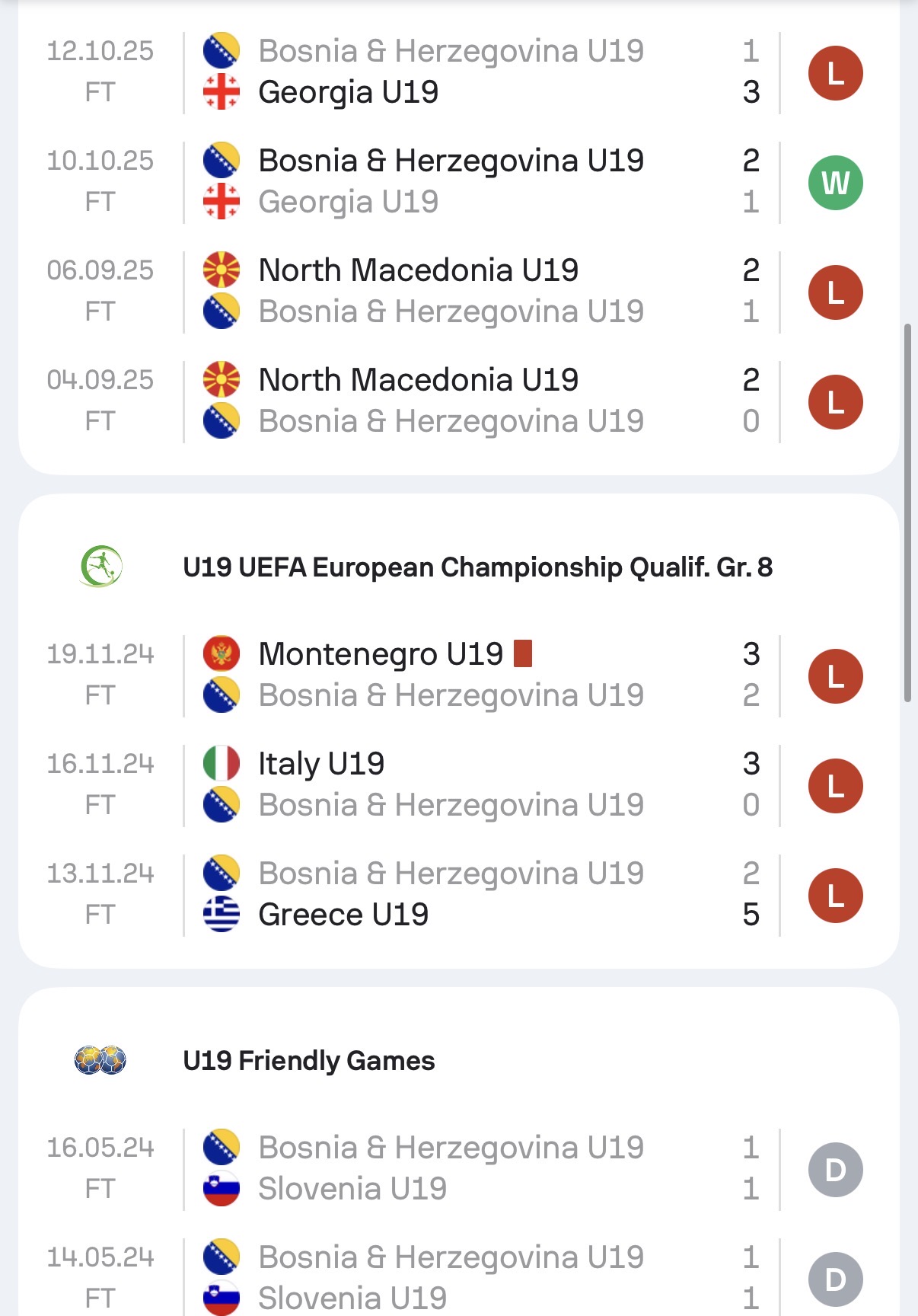Select Montenegro U19 team name
Screen dimensions: 918x1316
tap(381, 654)
